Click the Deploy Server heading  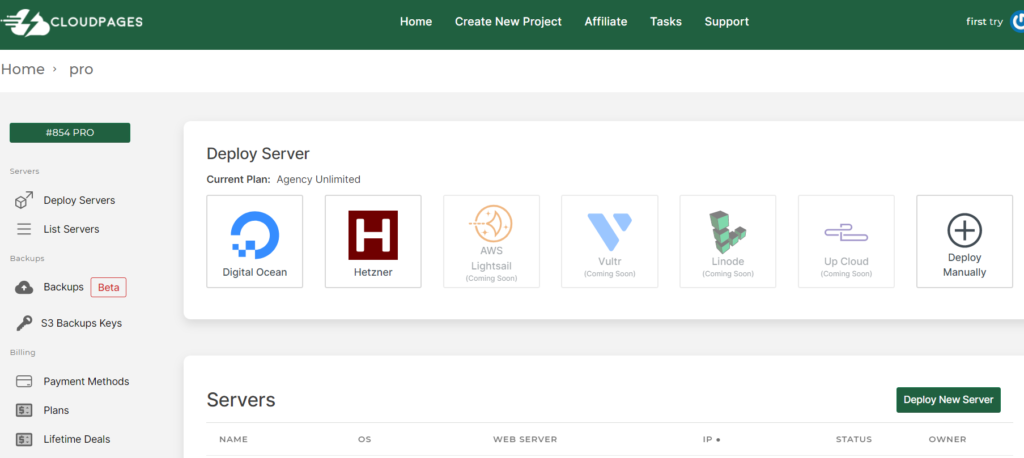click(x=258, y=154)
